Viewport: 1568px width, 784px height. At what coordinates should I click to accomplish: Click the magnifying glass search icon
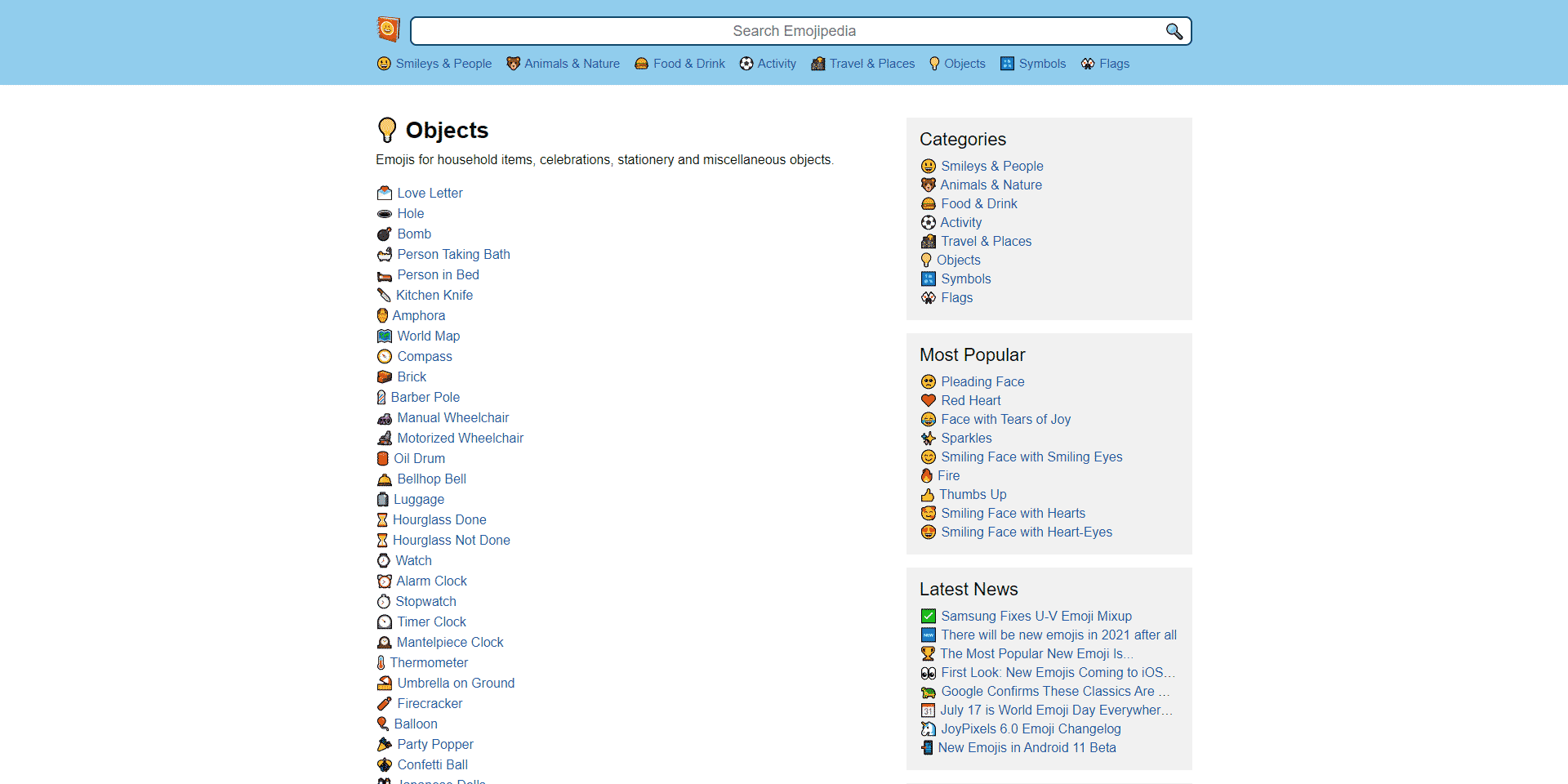coord(1174,31)
